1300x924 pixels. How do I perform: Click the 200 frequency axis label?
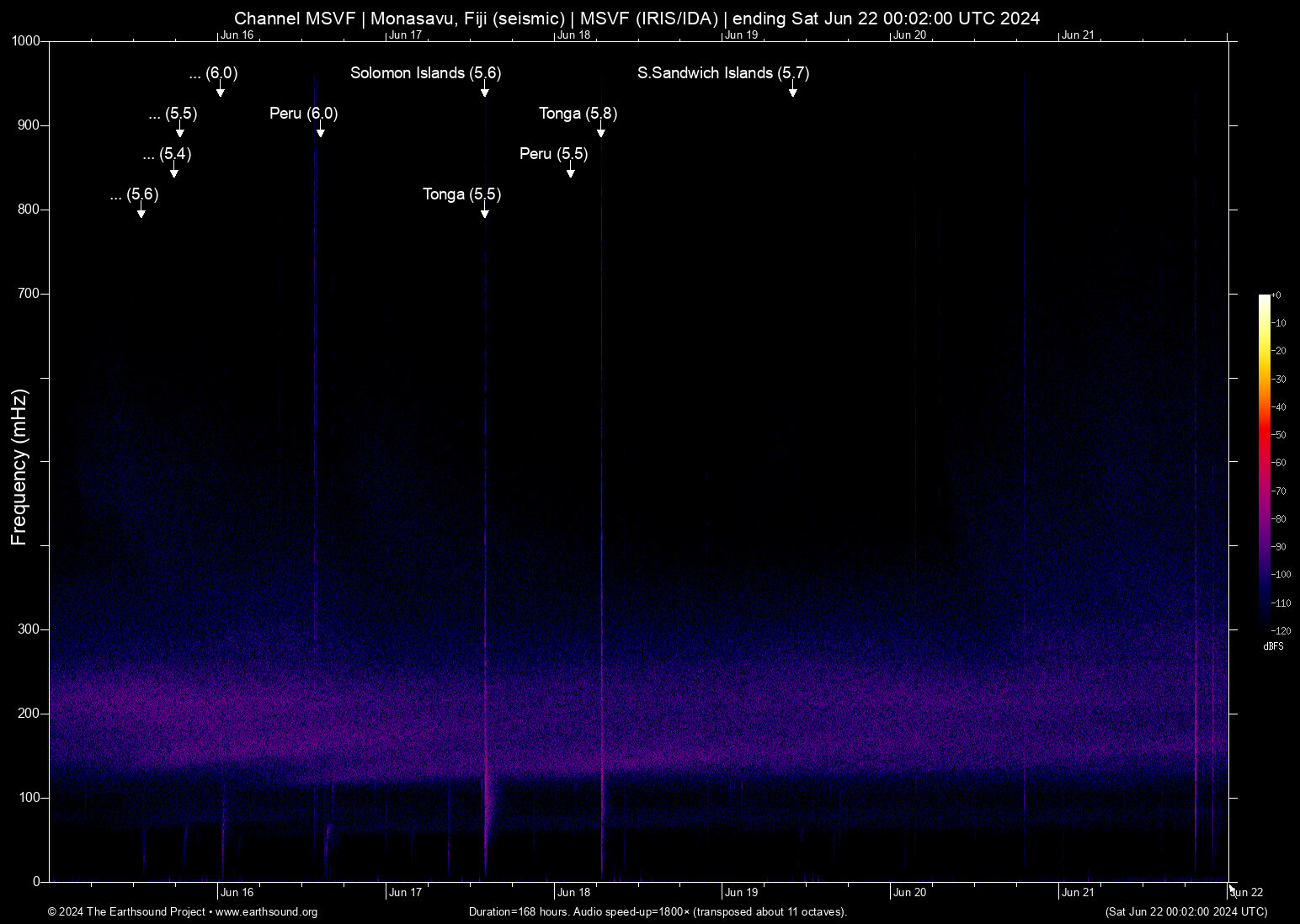(x=29, y=714)
